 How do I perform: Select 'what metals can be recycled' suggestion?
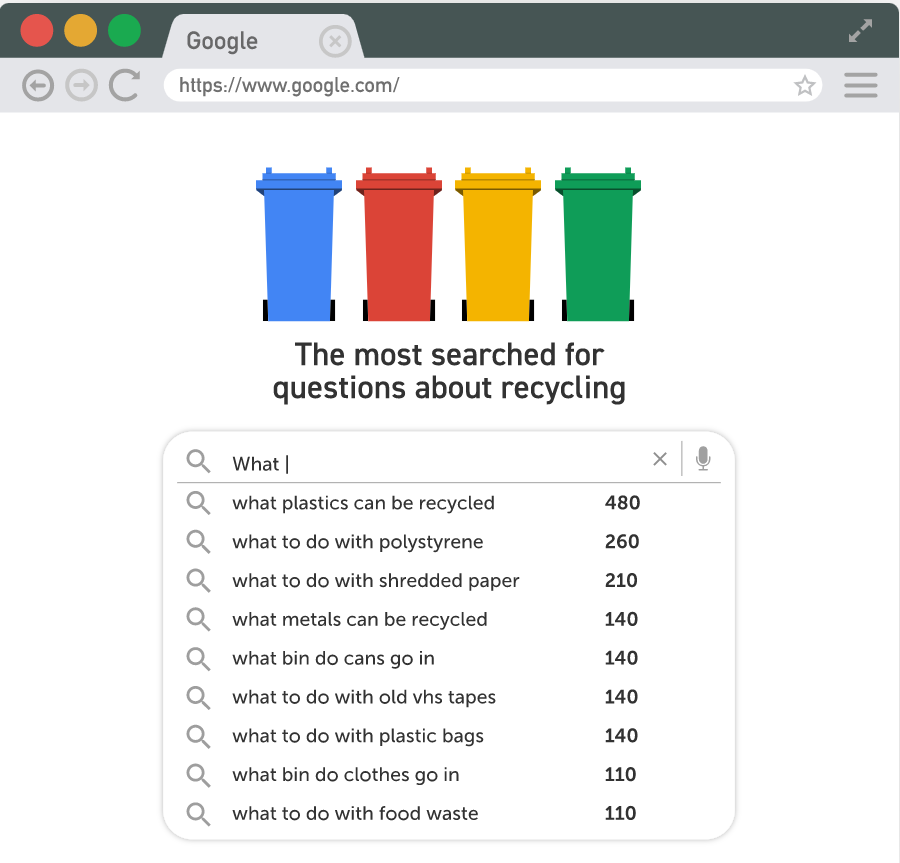pyautogui.click(x=359, y=620)
